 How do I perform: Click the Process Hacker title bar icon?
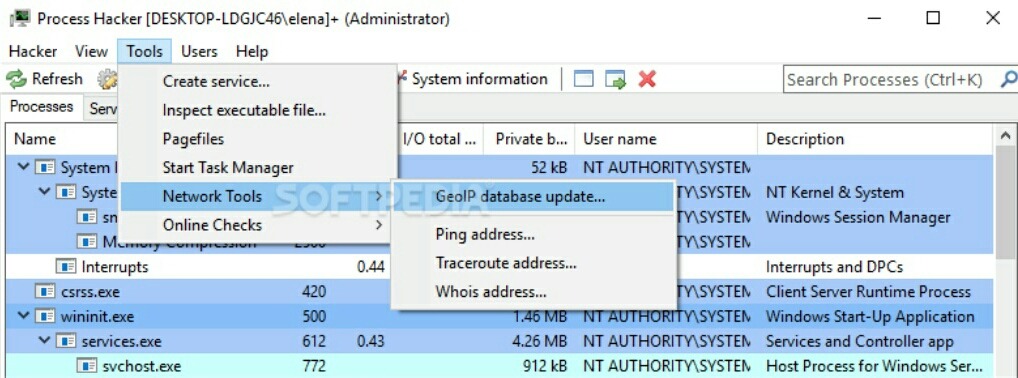pos(19,18)
